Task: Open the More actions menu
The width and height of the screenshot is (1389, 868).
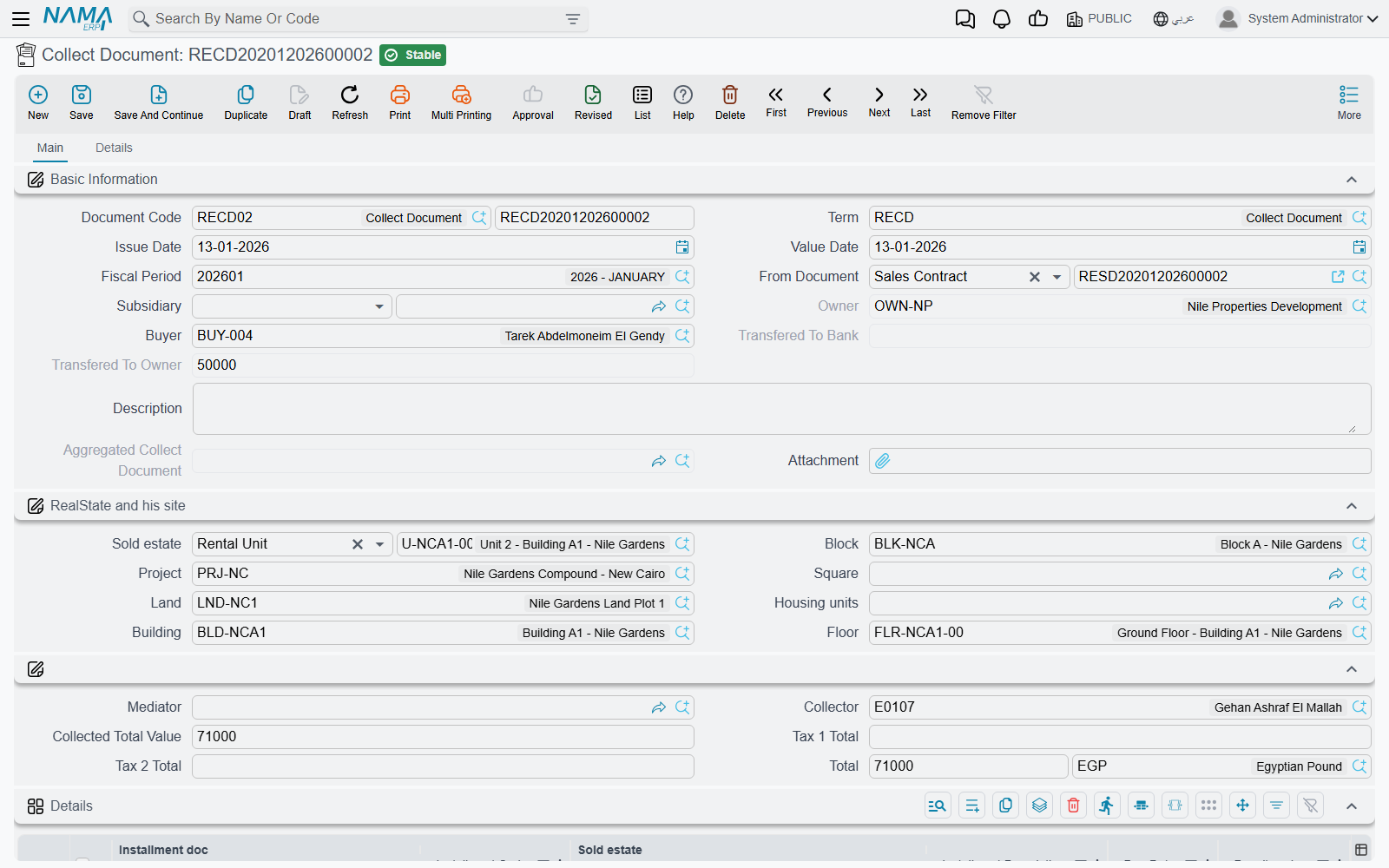Action: coord(1349,102)
